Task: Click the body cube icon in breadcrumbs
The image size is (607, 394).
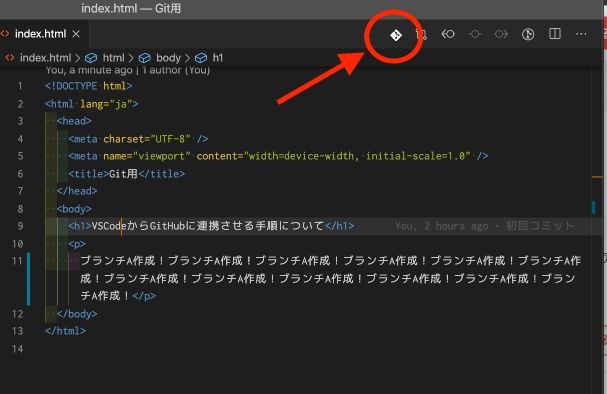Action: click(144, 58)
